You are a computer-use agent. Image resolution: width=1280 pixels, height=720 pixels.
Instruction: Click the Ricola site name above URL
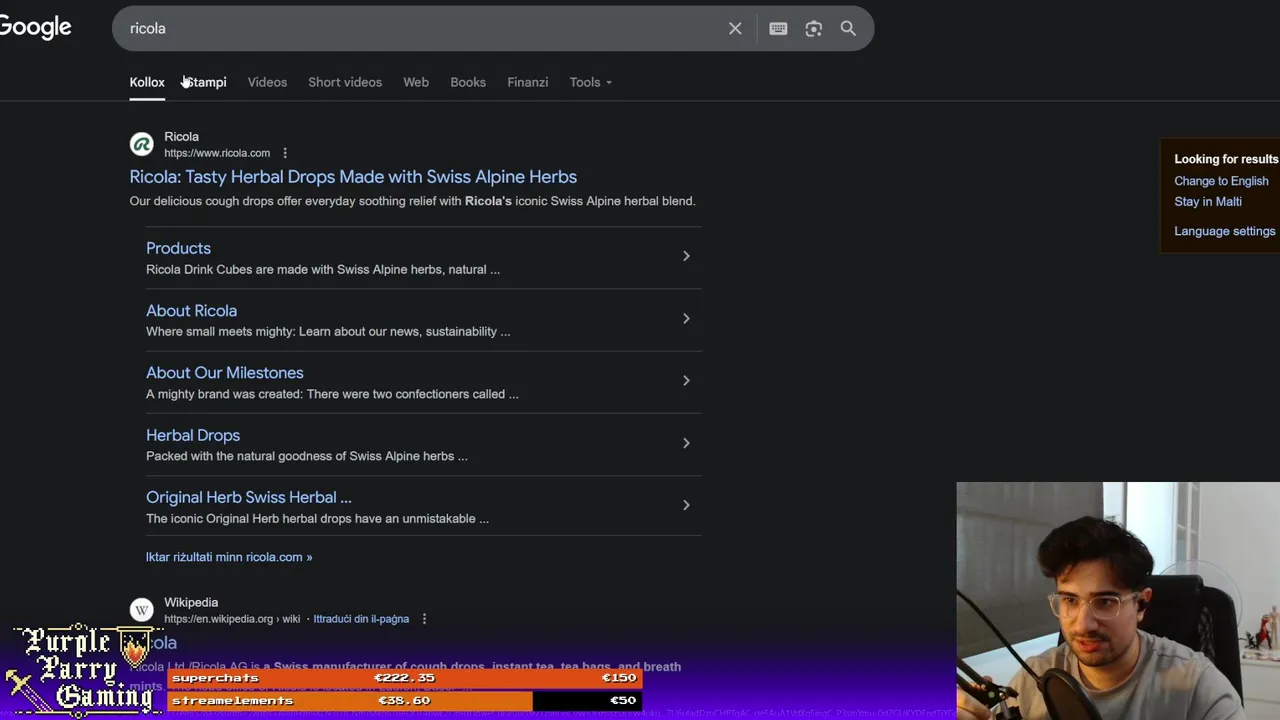pyautogui.click(x=181, y=136)
